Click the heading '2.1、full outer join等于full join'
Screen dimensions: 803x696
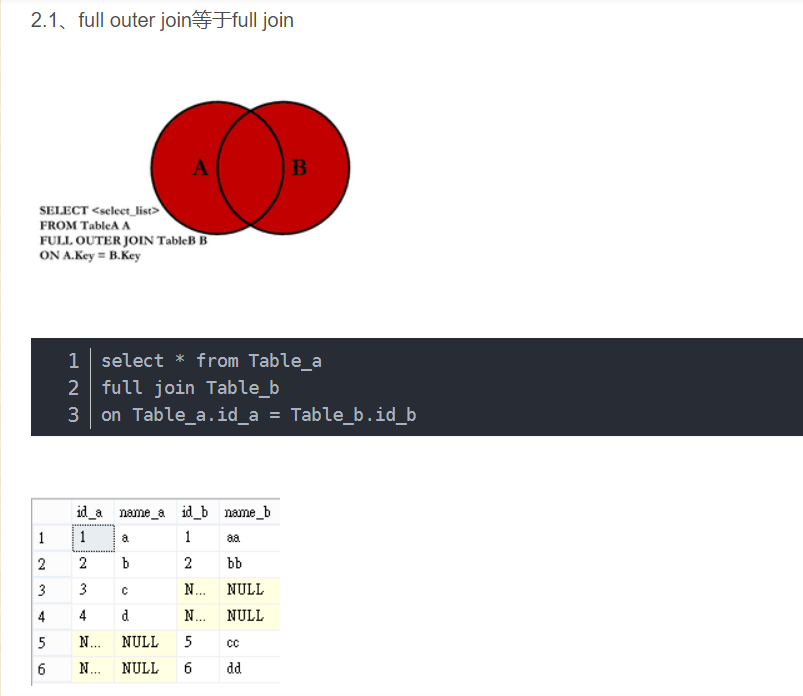[162, 20]
